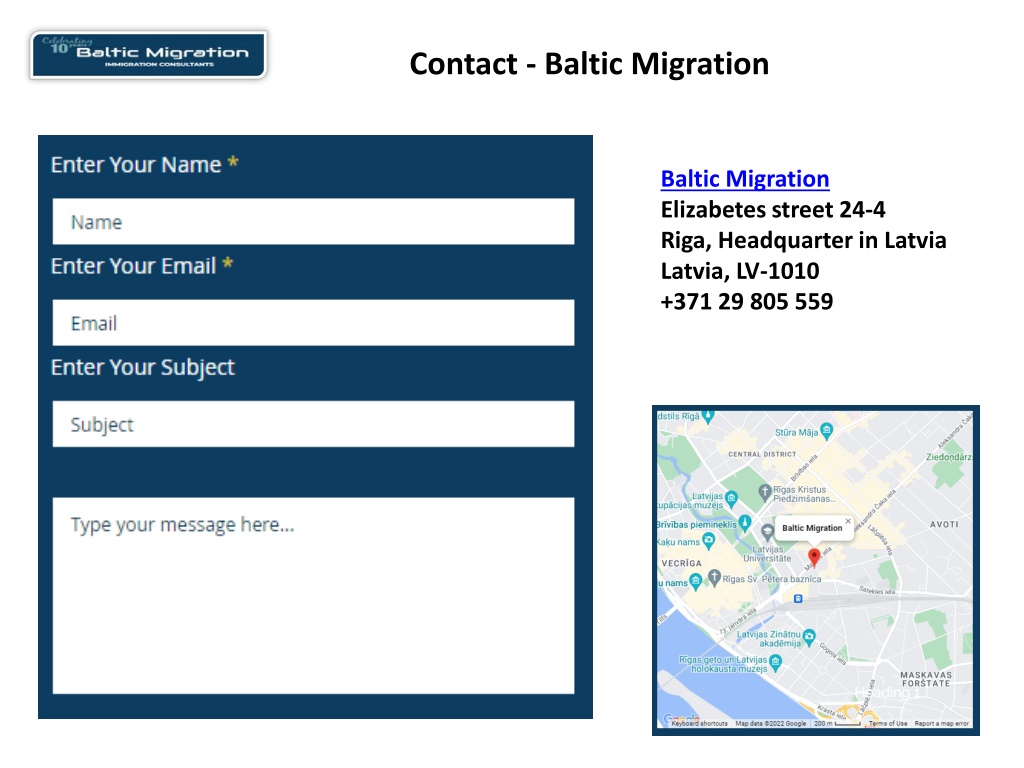Click the 200 m map scale control

tap(837, 723)
